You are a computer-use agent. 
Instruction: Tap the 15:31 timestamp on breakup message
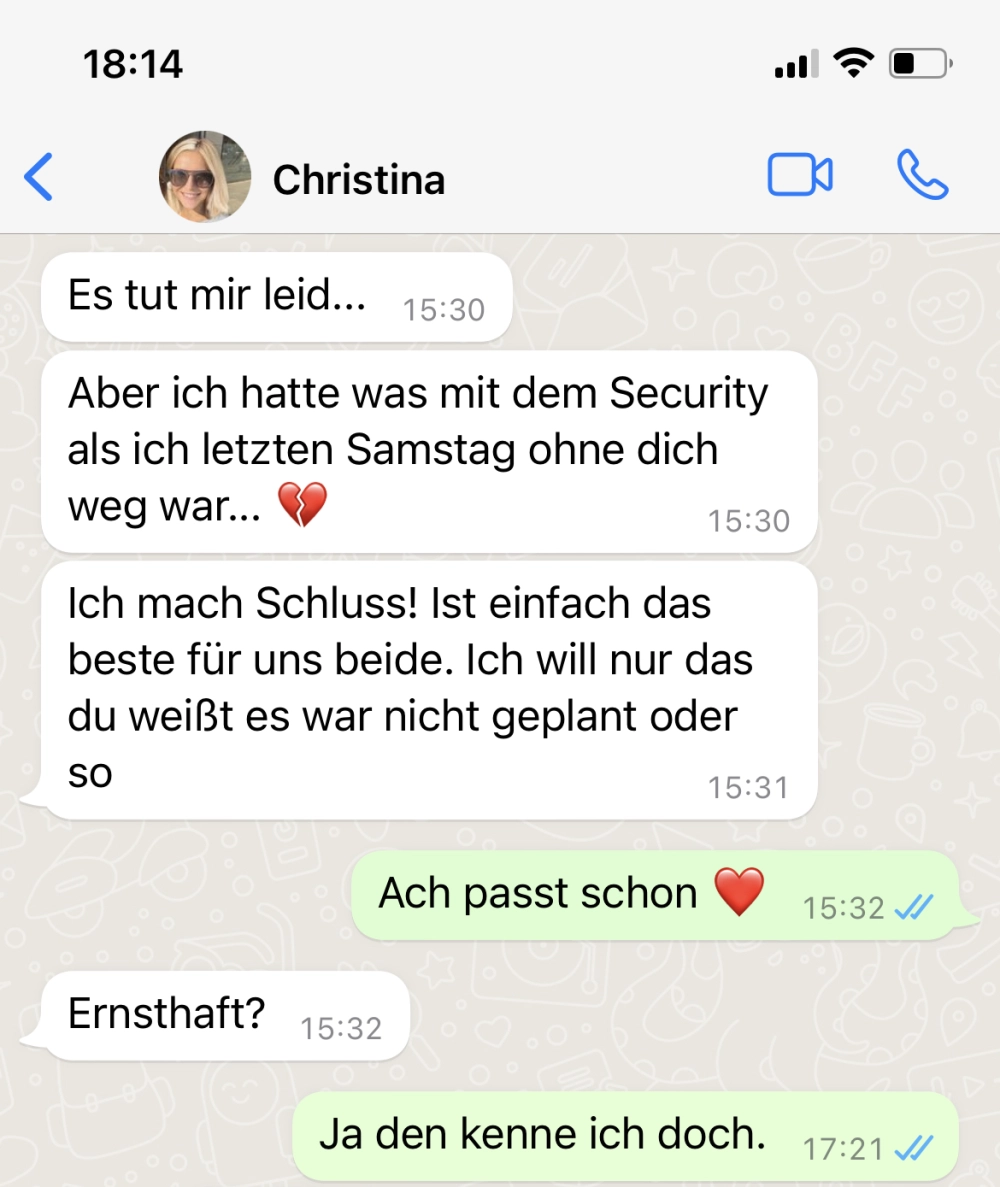point(748,788)
